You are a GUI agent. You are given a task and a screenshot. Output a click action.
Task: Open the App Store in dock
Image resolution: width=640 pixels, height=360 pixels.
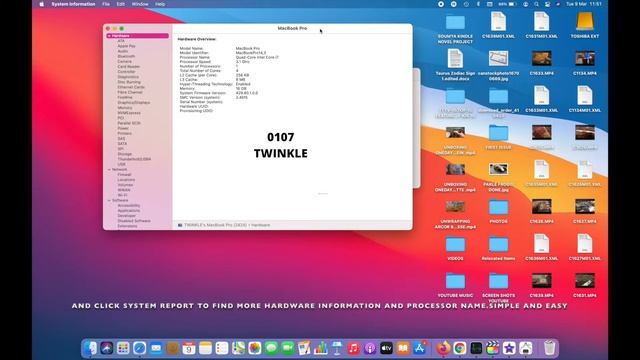coord(420,348)
